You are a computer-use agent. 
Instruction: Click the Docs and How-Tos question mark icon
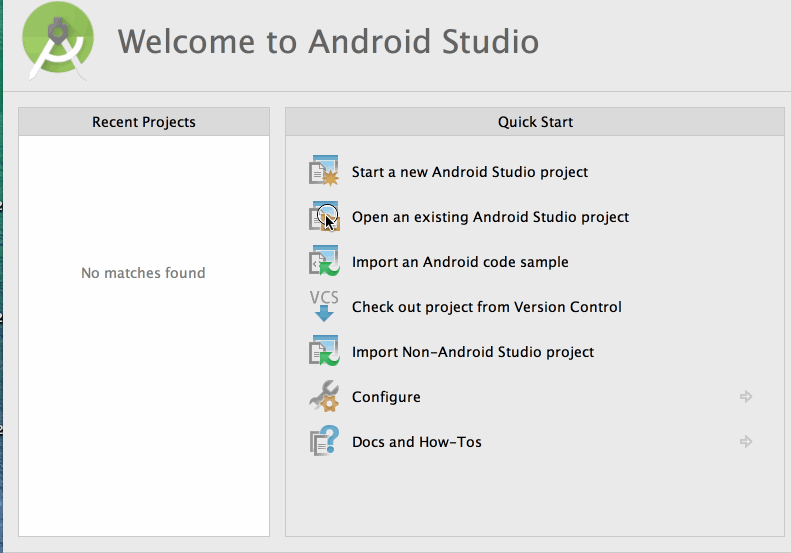click(324, 442)
